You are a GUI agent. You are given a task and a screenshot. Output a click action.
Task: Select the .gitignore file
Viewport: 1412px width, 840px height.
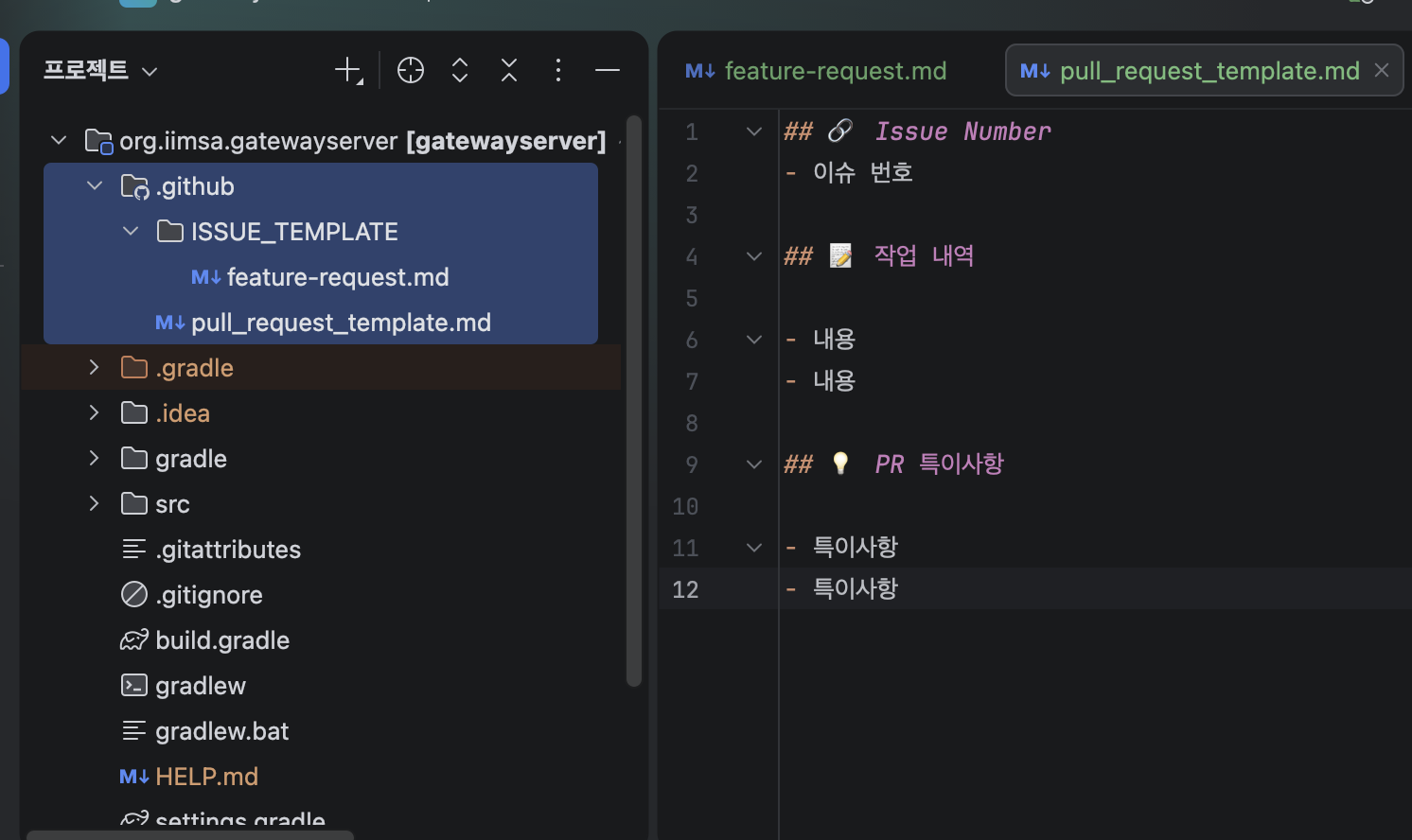(209, 595)
